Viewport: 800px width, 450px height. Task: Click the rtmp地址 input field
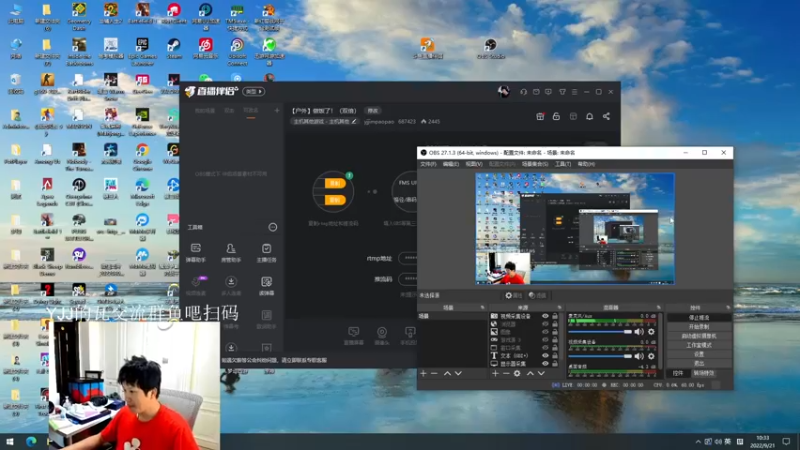pos(408,258)
